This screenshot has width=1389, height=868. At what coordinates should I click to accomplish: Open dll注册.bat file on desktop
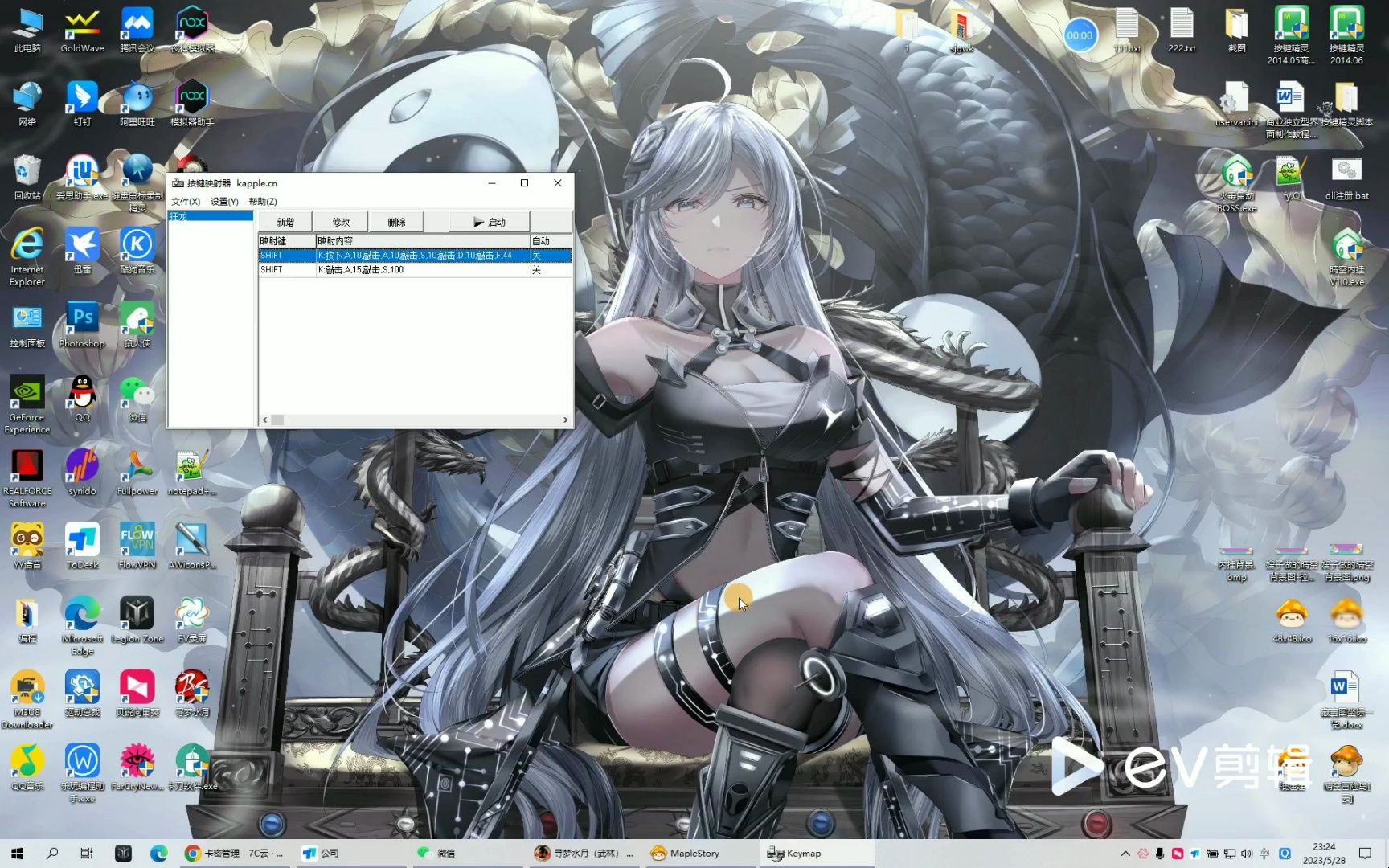pos(1346,178)
